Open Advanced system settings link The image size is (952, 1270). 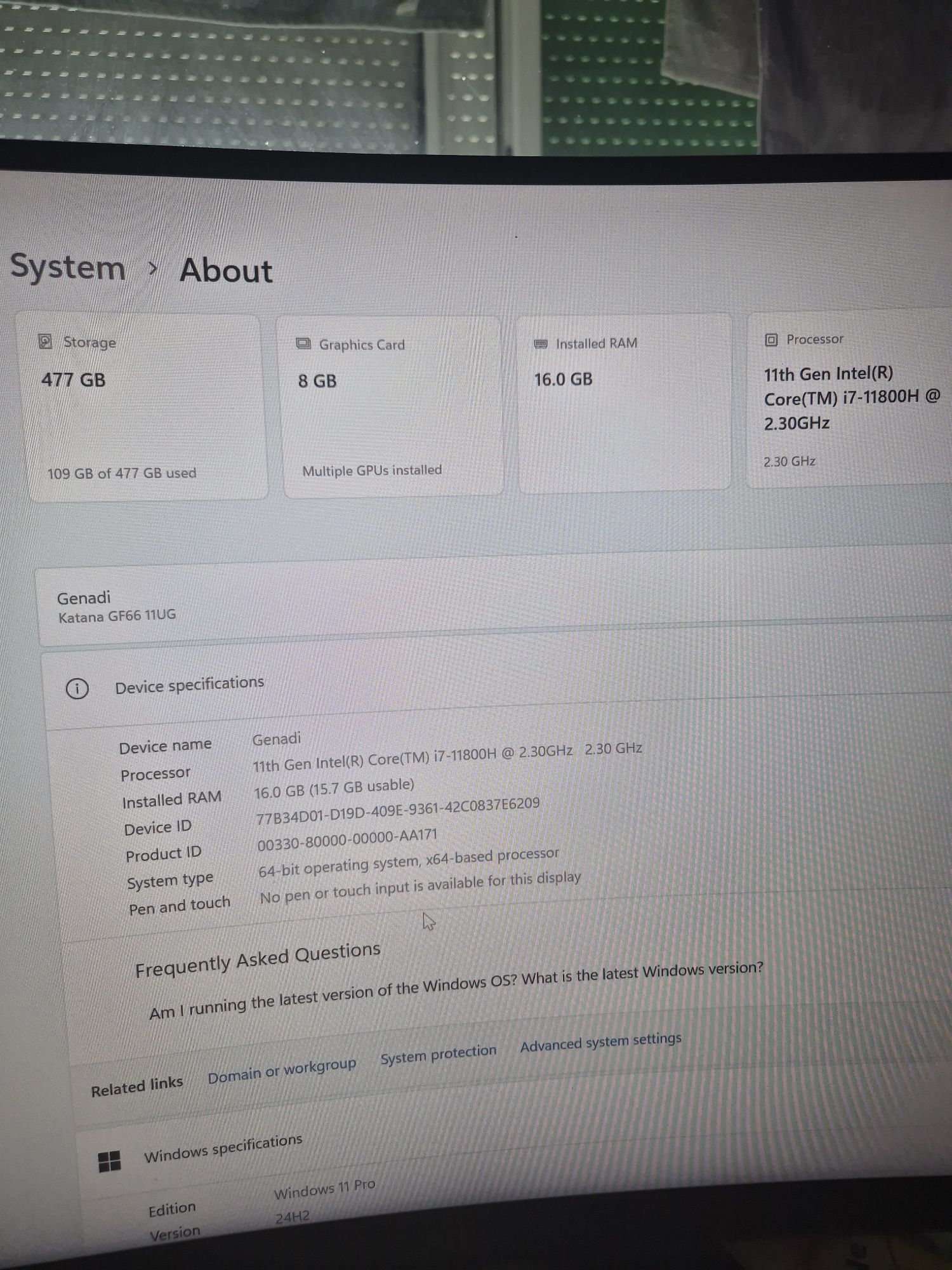pyautogui.click(x=601, y=1041)
